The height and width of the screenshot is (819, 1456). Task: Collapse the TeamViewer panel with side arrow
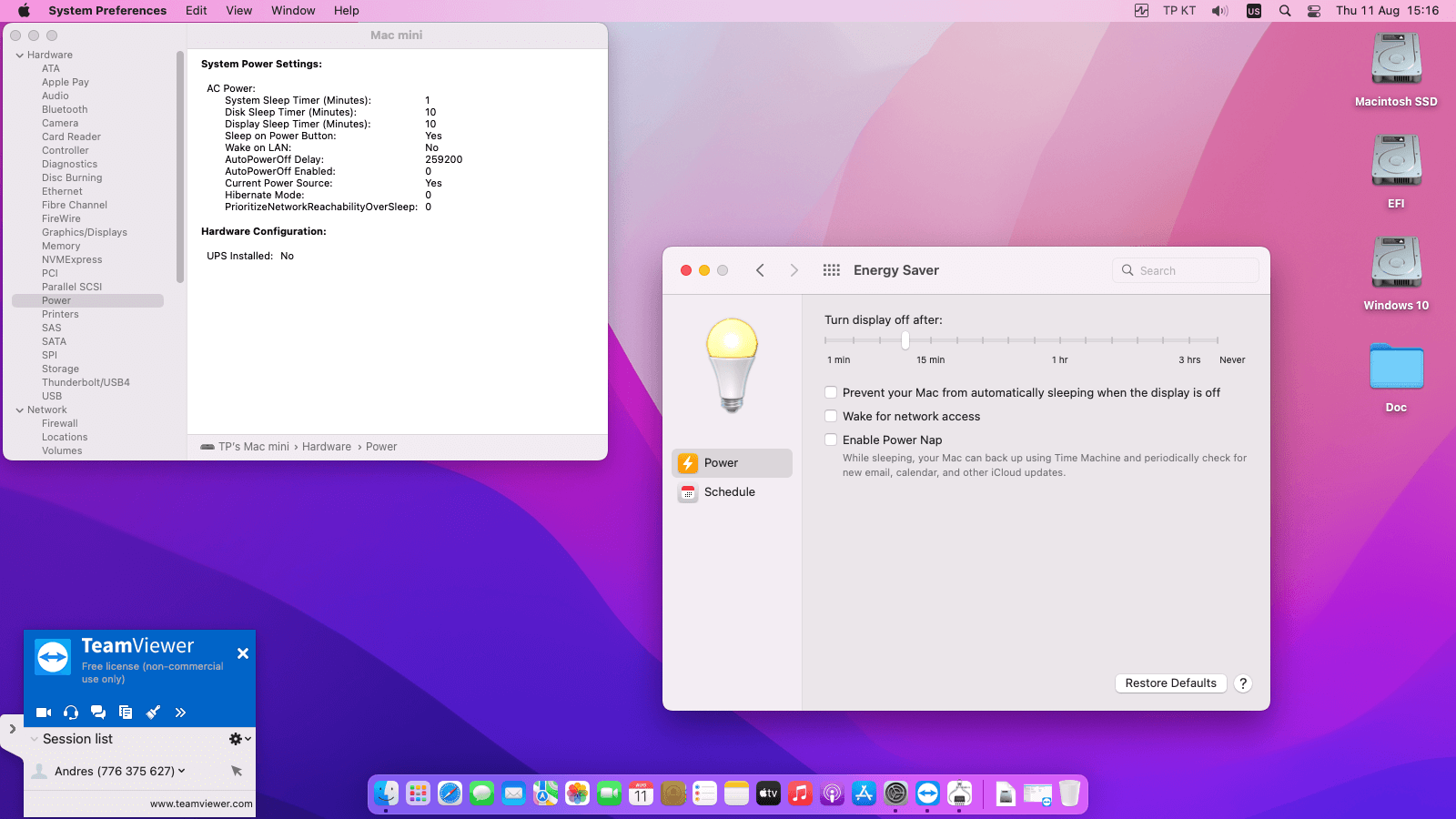pyautogui.click(x=12, y=729)
